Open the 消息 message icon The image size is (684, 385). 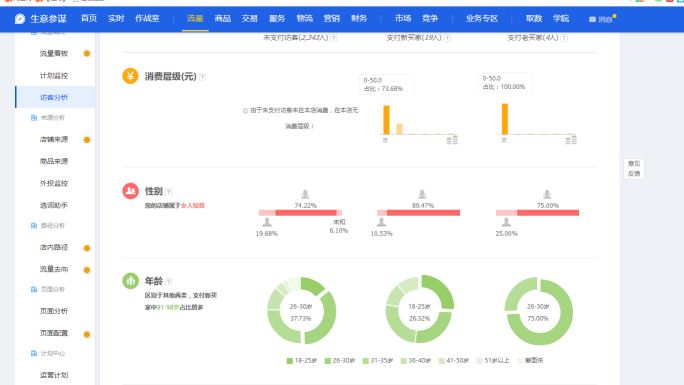point(592,19)
